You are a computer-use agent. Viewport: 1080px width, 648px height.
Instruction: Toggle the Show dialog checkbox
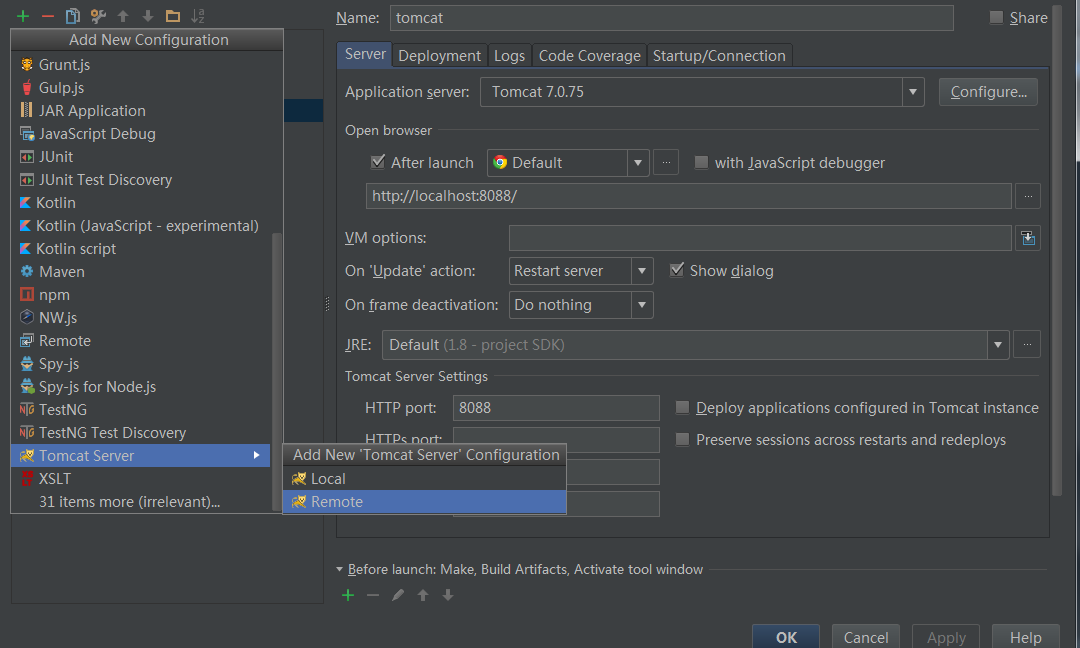click(676, 270)
